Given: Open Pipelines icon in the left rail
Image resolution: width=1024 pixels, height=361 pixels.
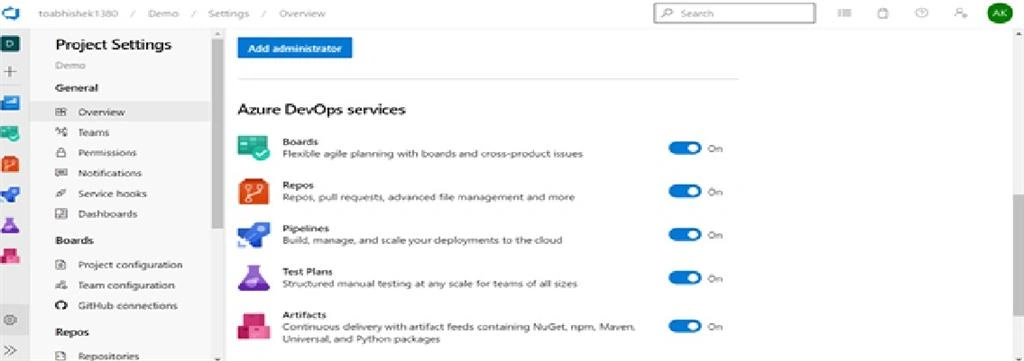Looking at the screenshot, I should (10, 195).
